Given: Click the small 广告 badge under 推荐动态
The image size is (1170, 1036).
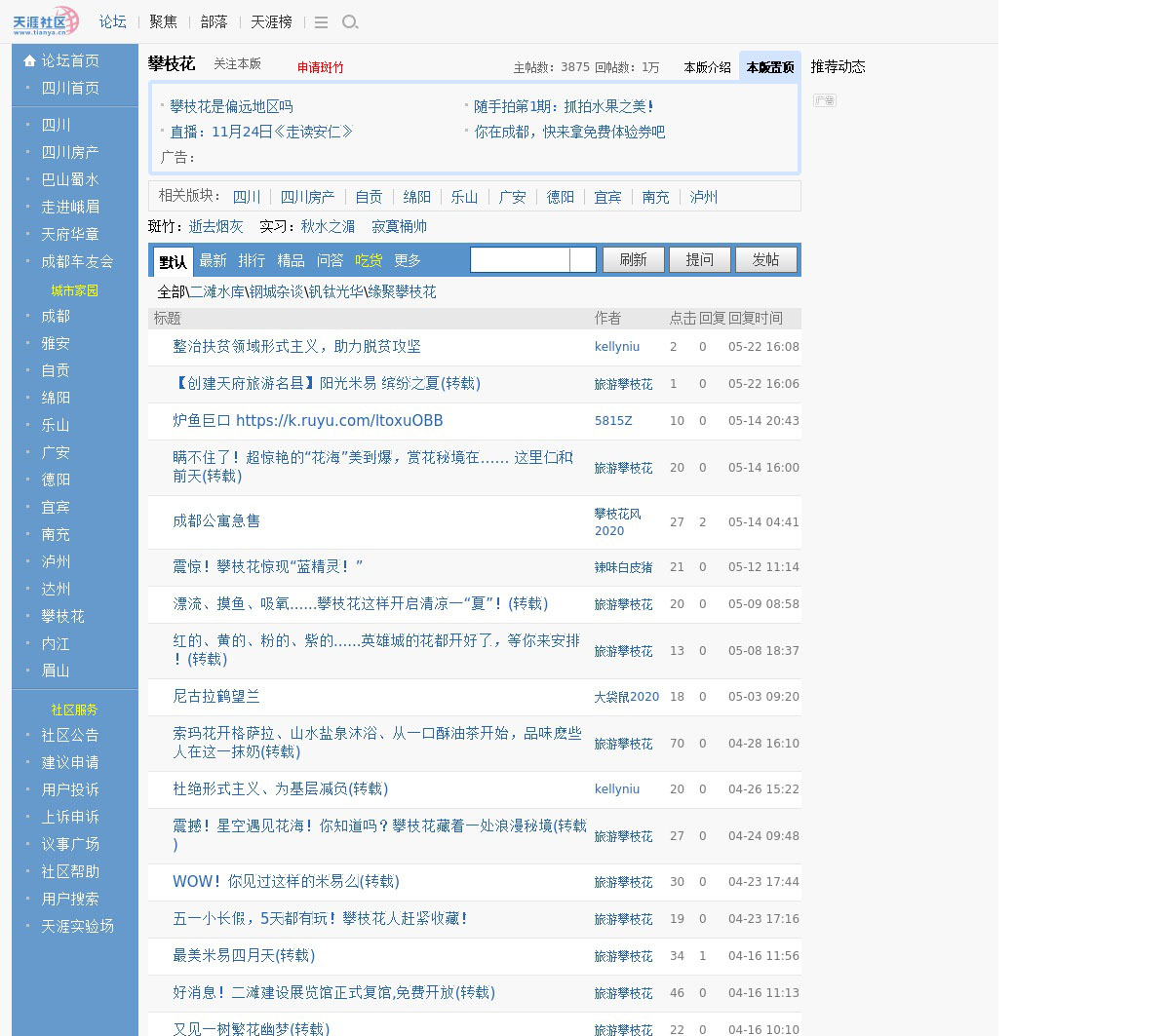Looking at the screenshot, I should coord(825,100).
